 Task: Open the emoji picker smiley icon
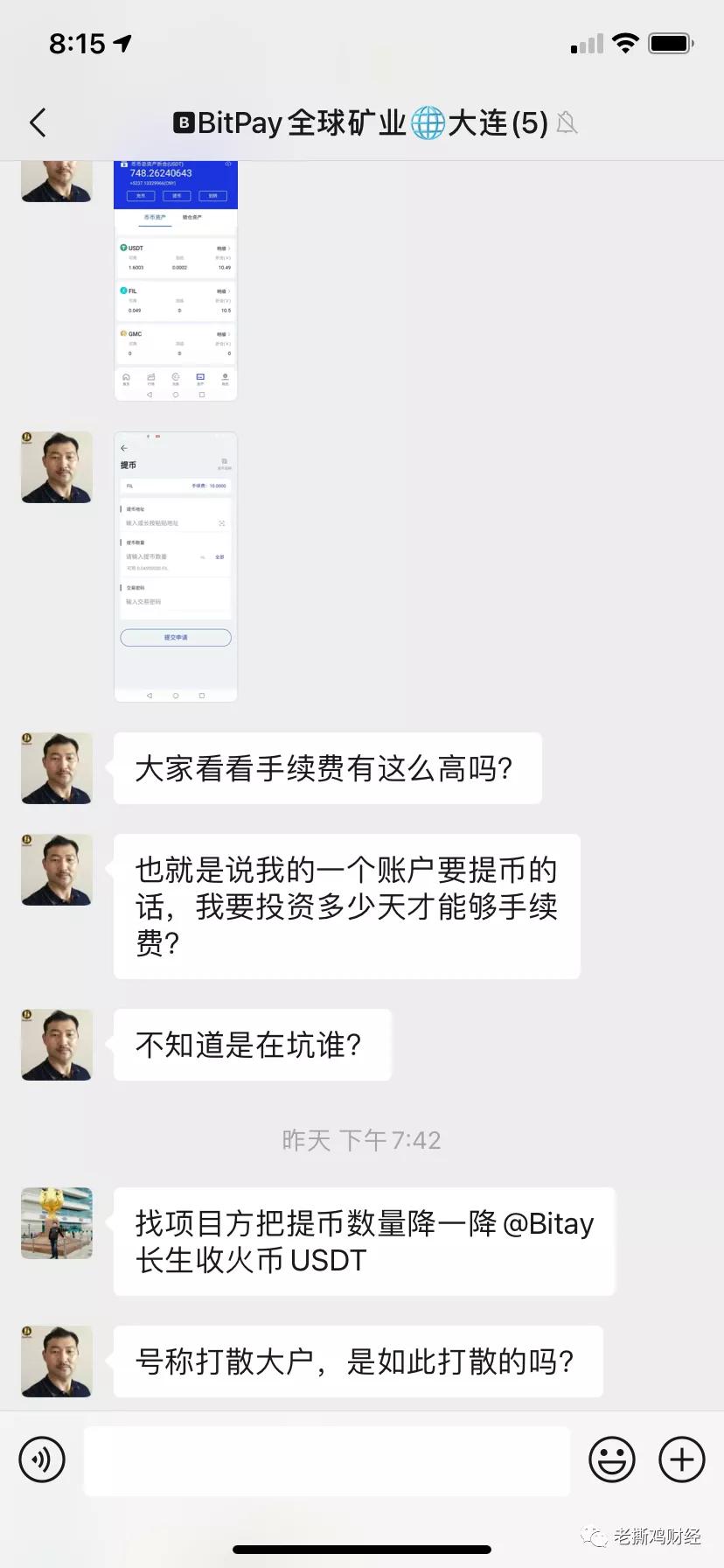[x=612, y=1459]
